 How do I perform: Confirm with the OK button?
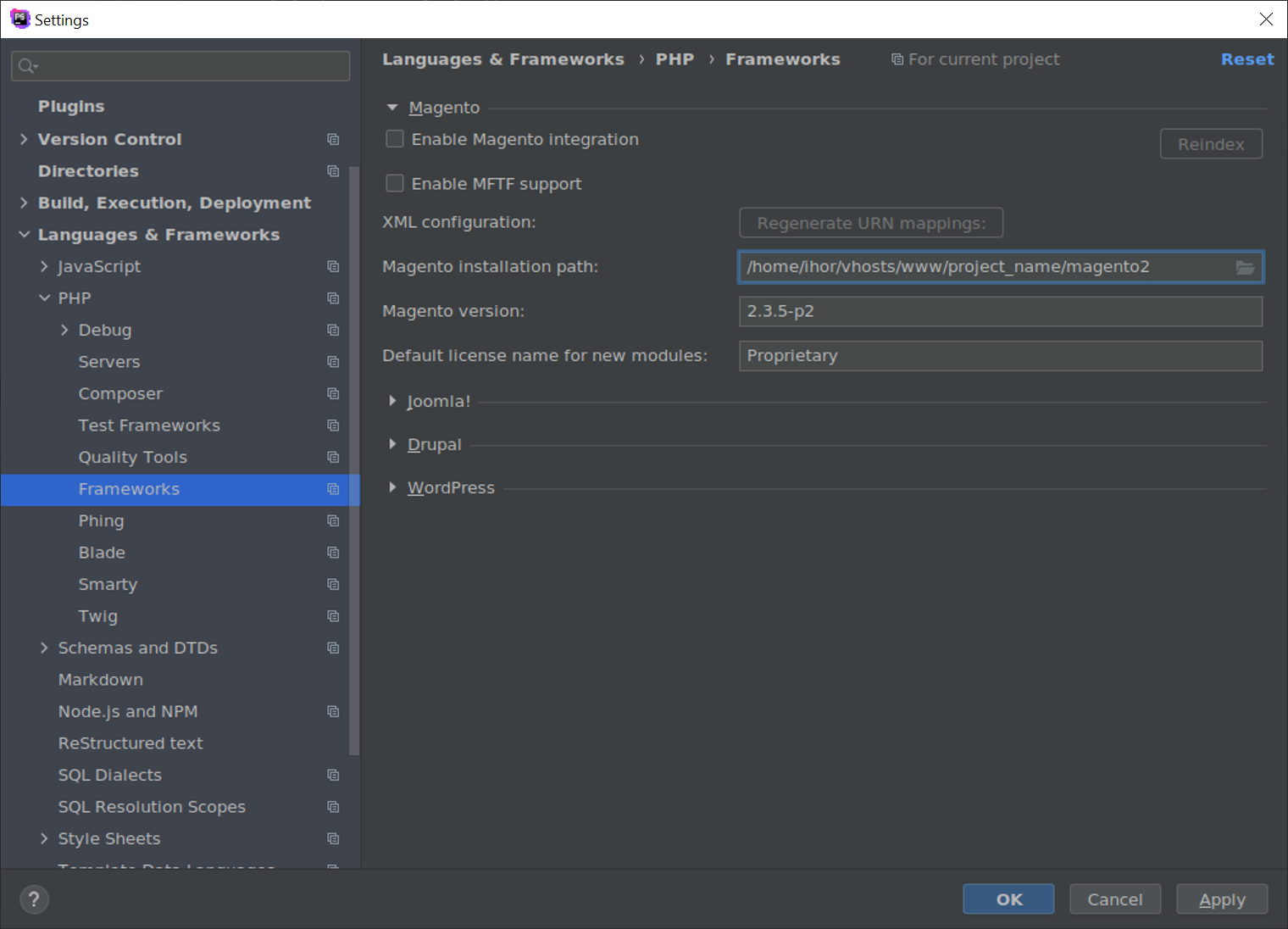click(1008, 899)
